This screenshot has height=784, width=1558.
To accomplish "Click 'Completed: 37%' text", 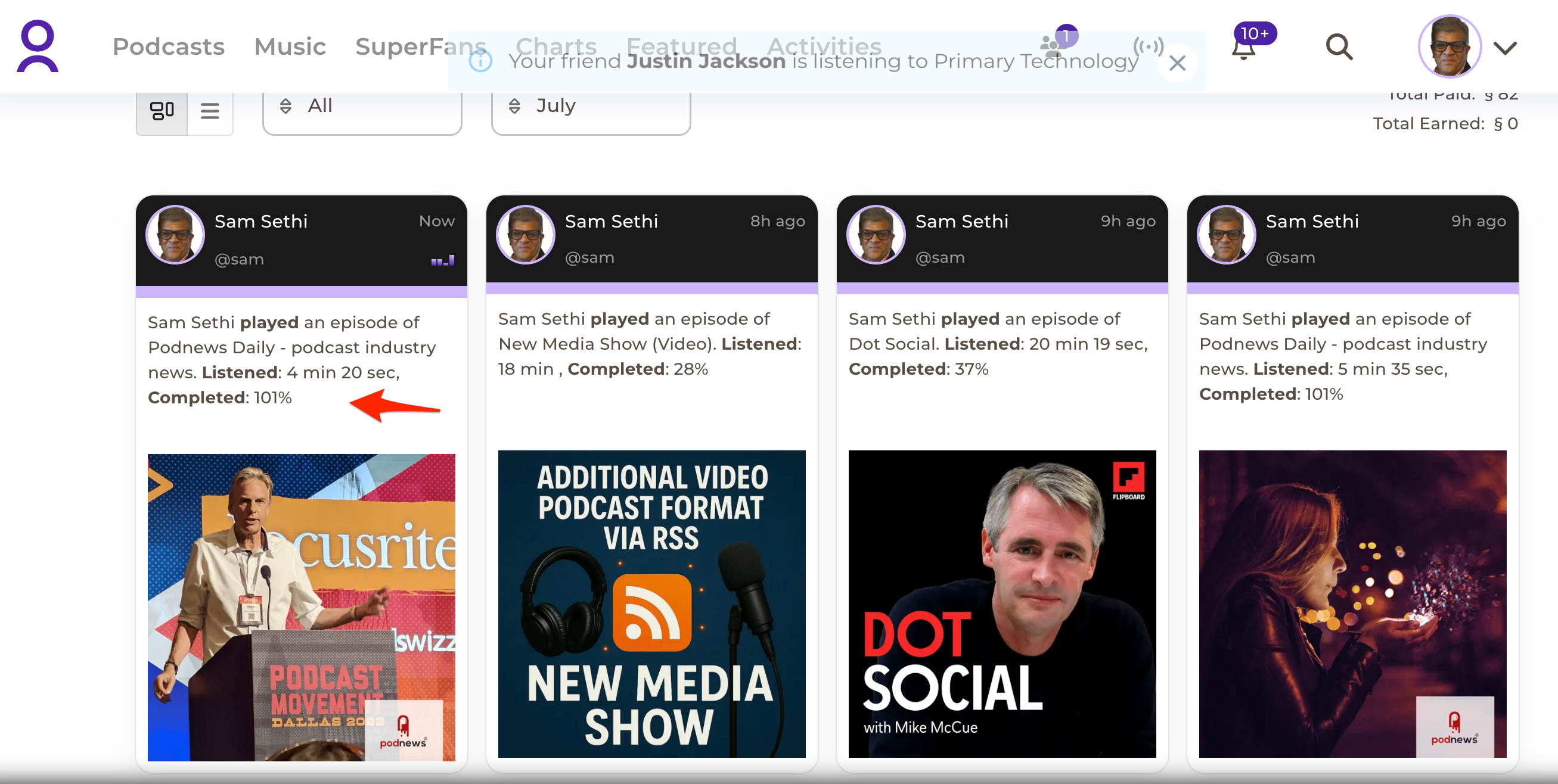I will coord(918,369).
